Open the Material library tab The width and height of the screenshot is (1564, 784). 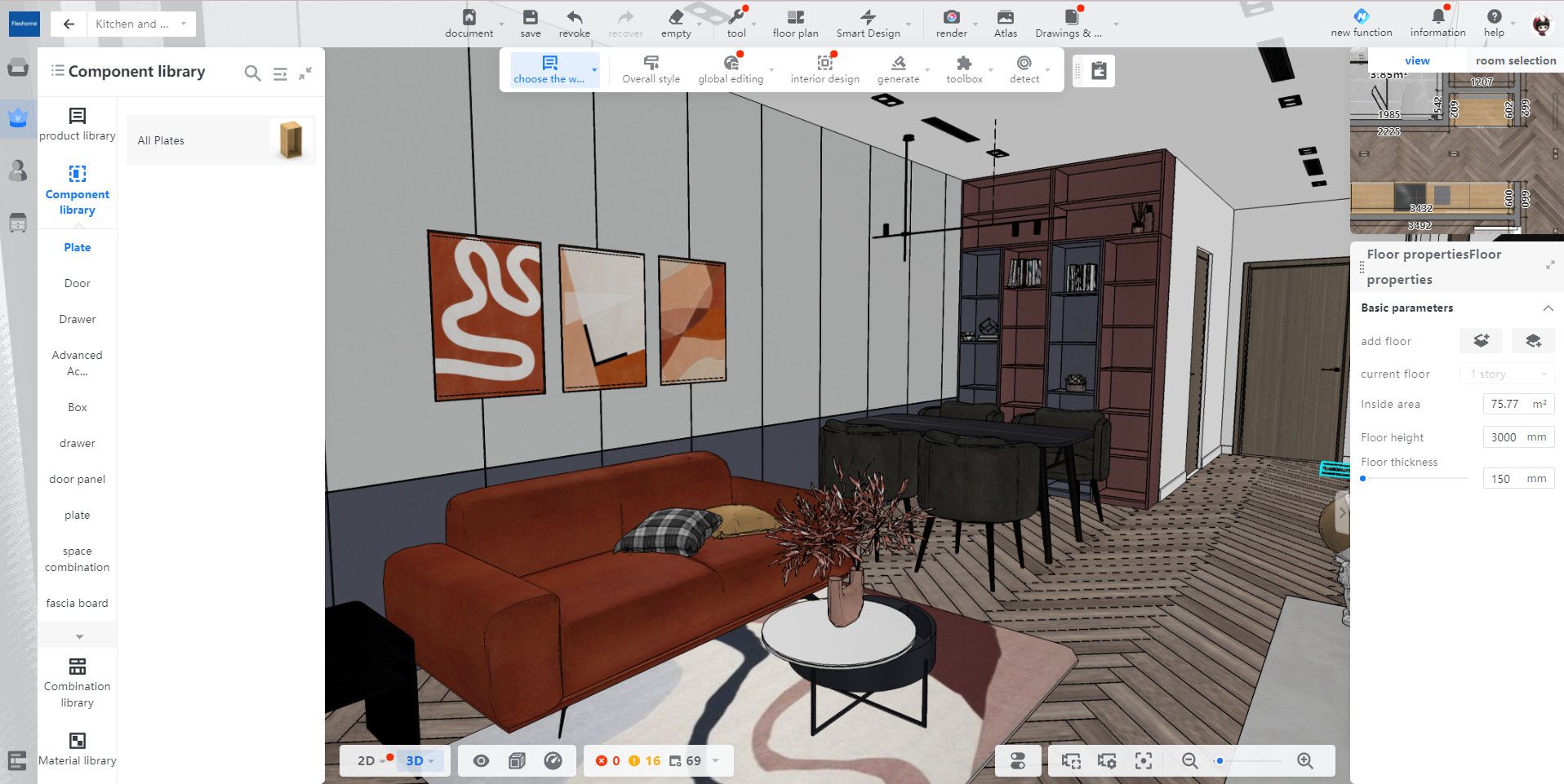[78, 749]
